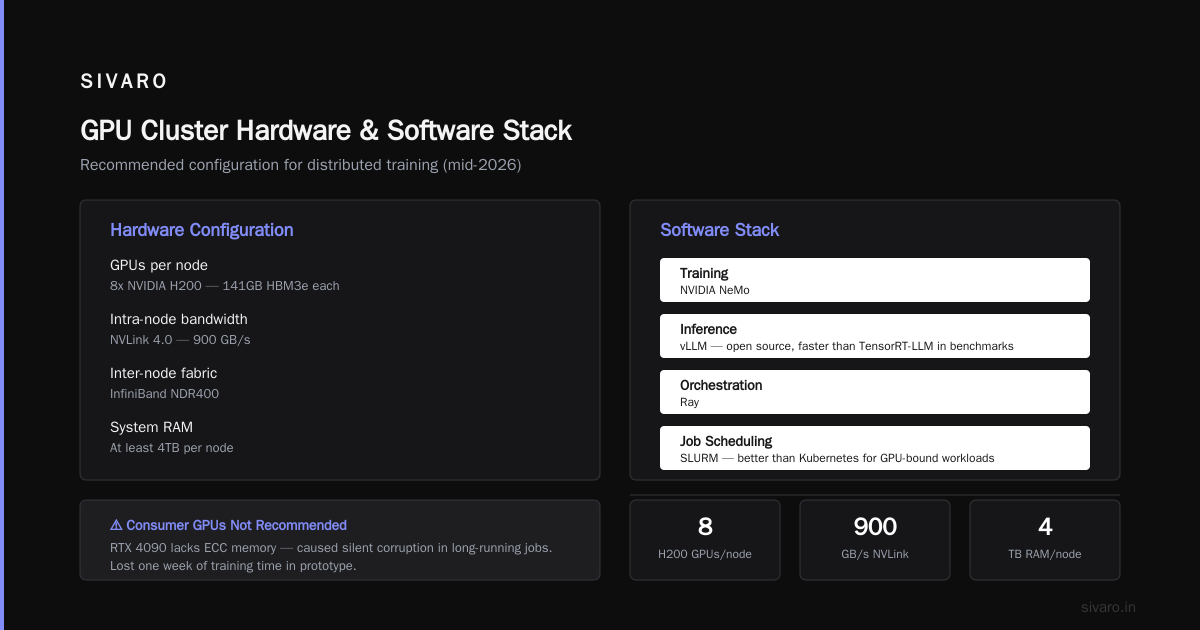Click the GPUs per node label
This screenshot has width=1200, height=630.
[158, 265]
